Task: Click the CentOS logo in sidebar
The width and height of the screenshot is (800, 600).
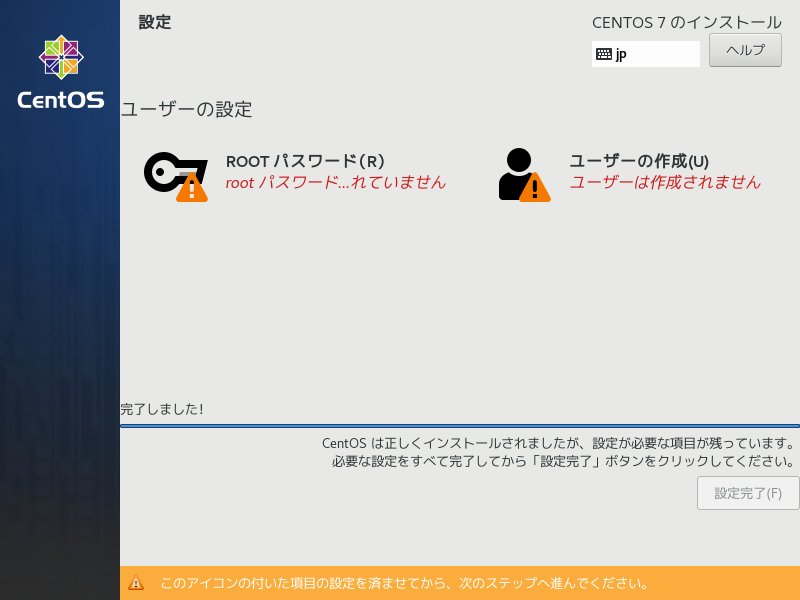Action: tap(61, 72)
